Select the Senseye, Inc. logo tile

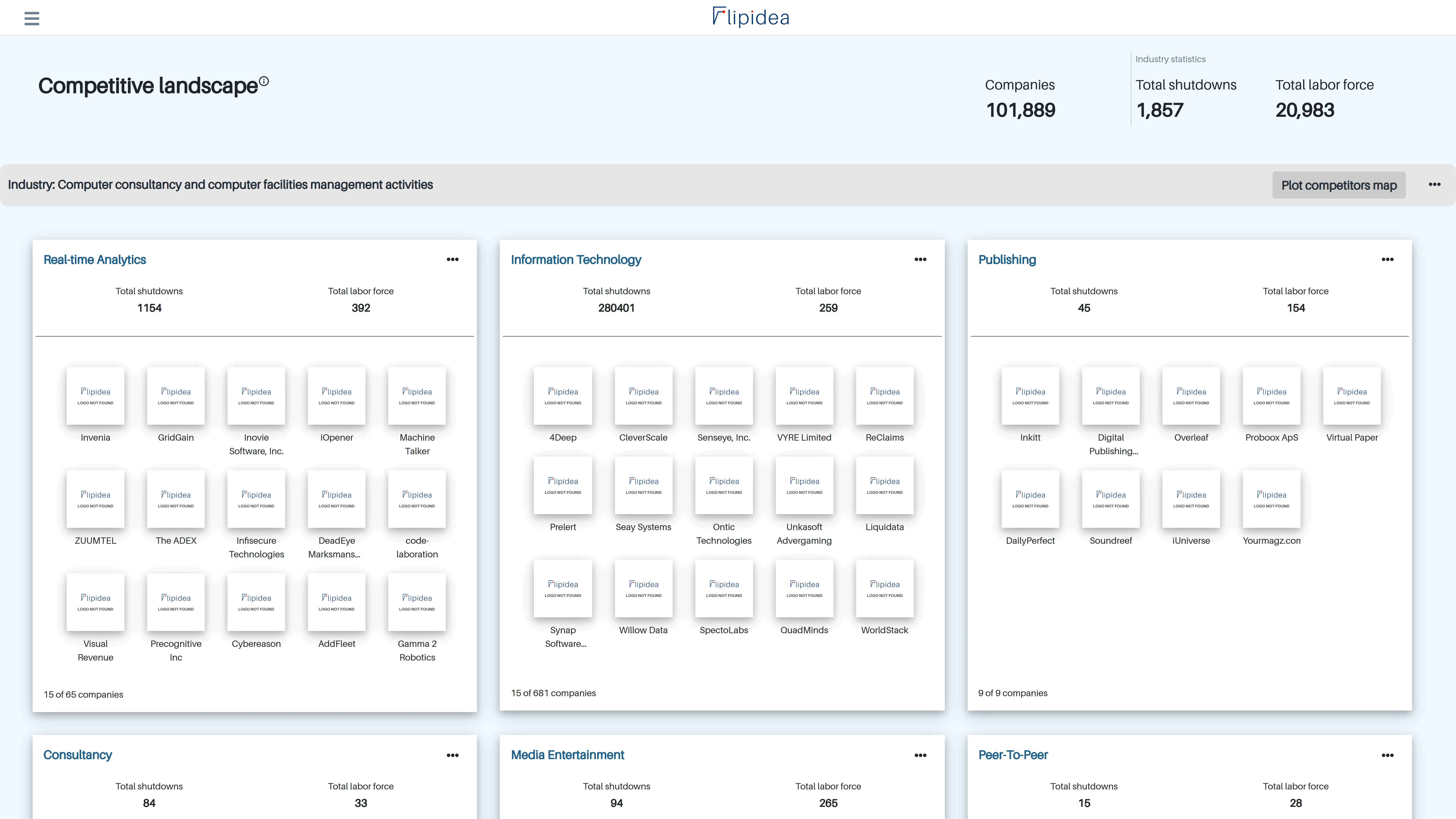[x=724, y=396]
